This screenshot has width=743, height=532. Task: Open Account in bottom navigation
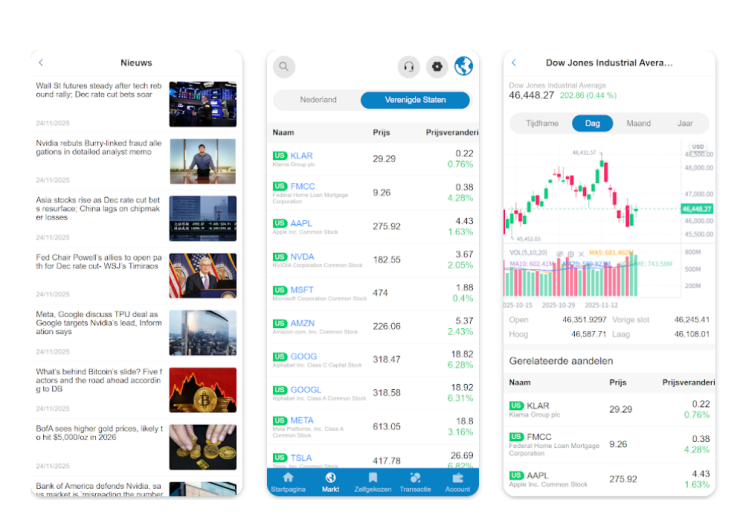coord(458,482)
